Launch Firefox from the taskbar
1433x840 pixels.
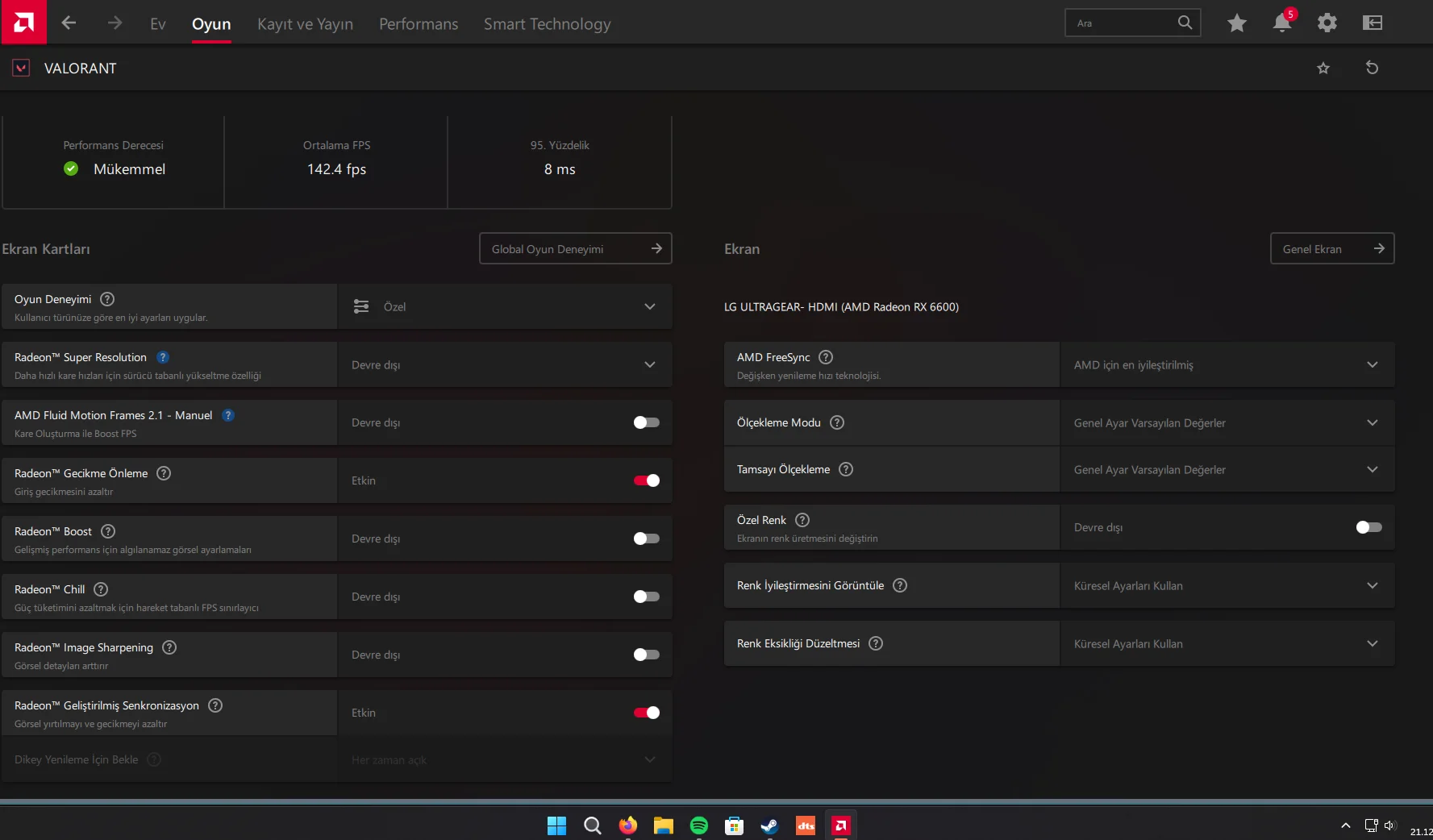(627, 825)
